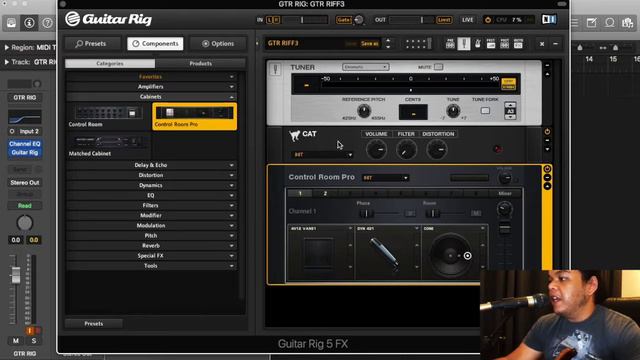
Task: Click the CAT Distortion knob
Action: (x=436, y=149)
